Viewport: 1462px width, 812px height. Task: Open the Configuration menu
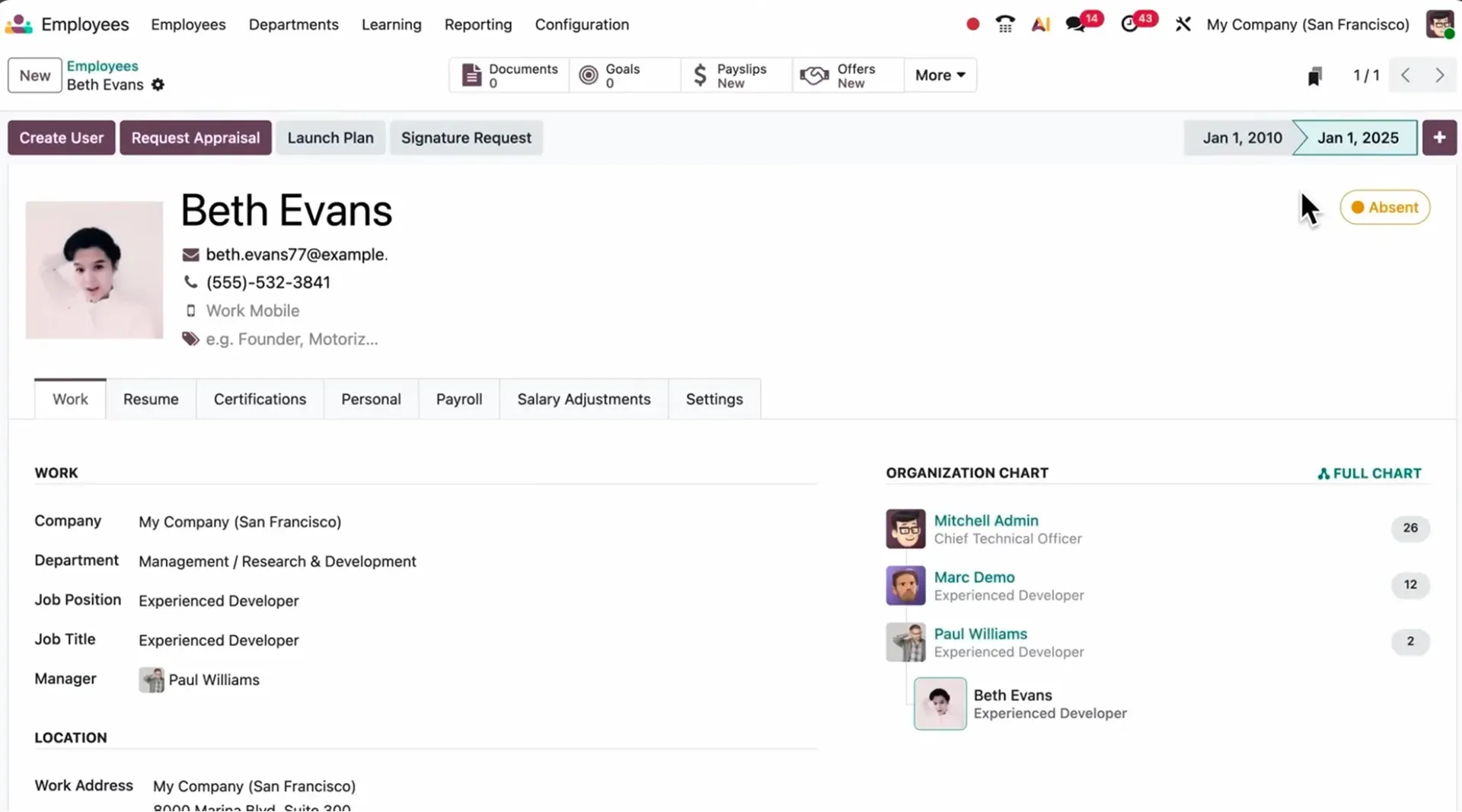(582, 24)
